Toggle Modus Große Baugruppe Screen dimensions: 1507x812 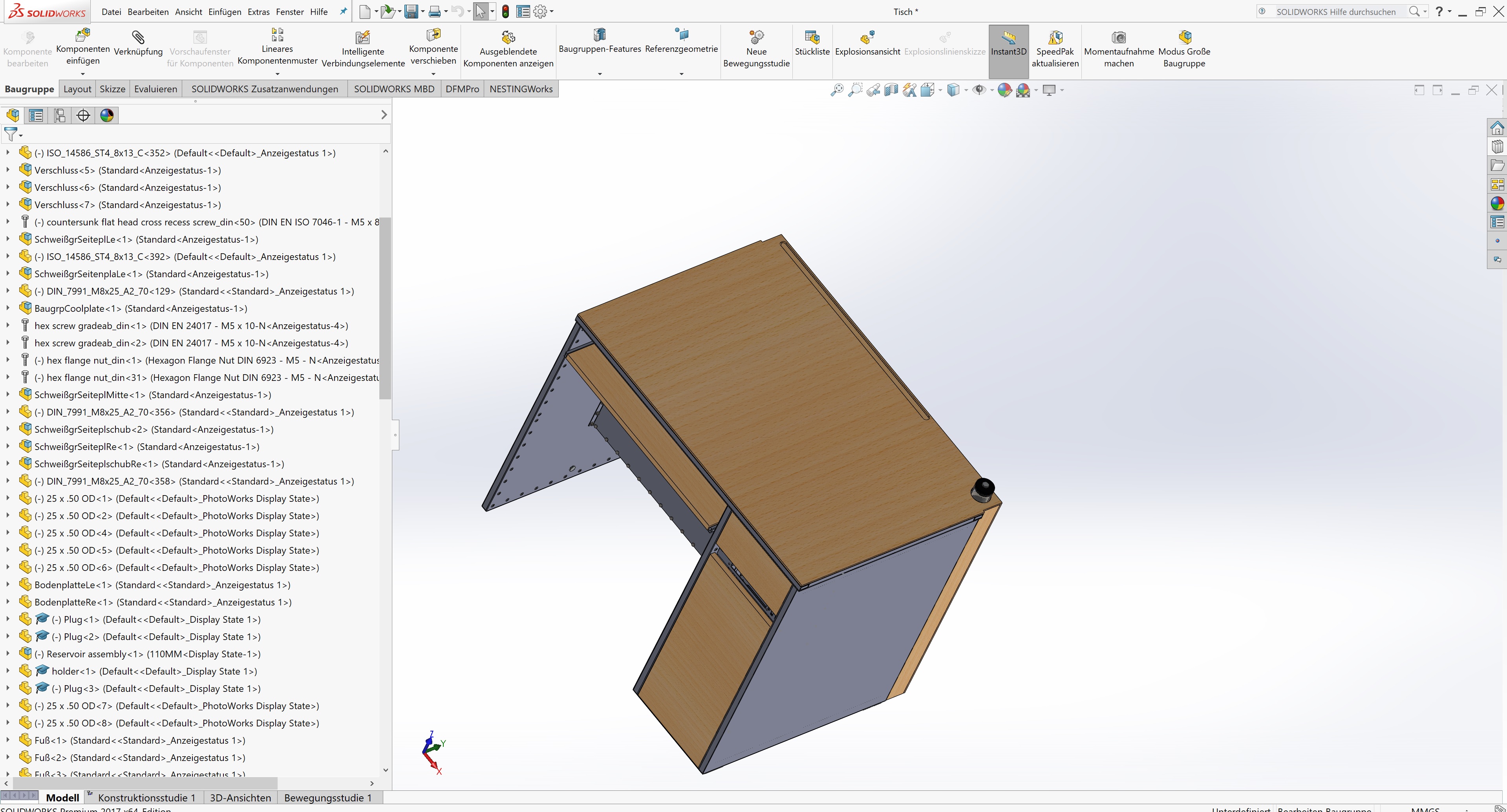coord(1184,38)
